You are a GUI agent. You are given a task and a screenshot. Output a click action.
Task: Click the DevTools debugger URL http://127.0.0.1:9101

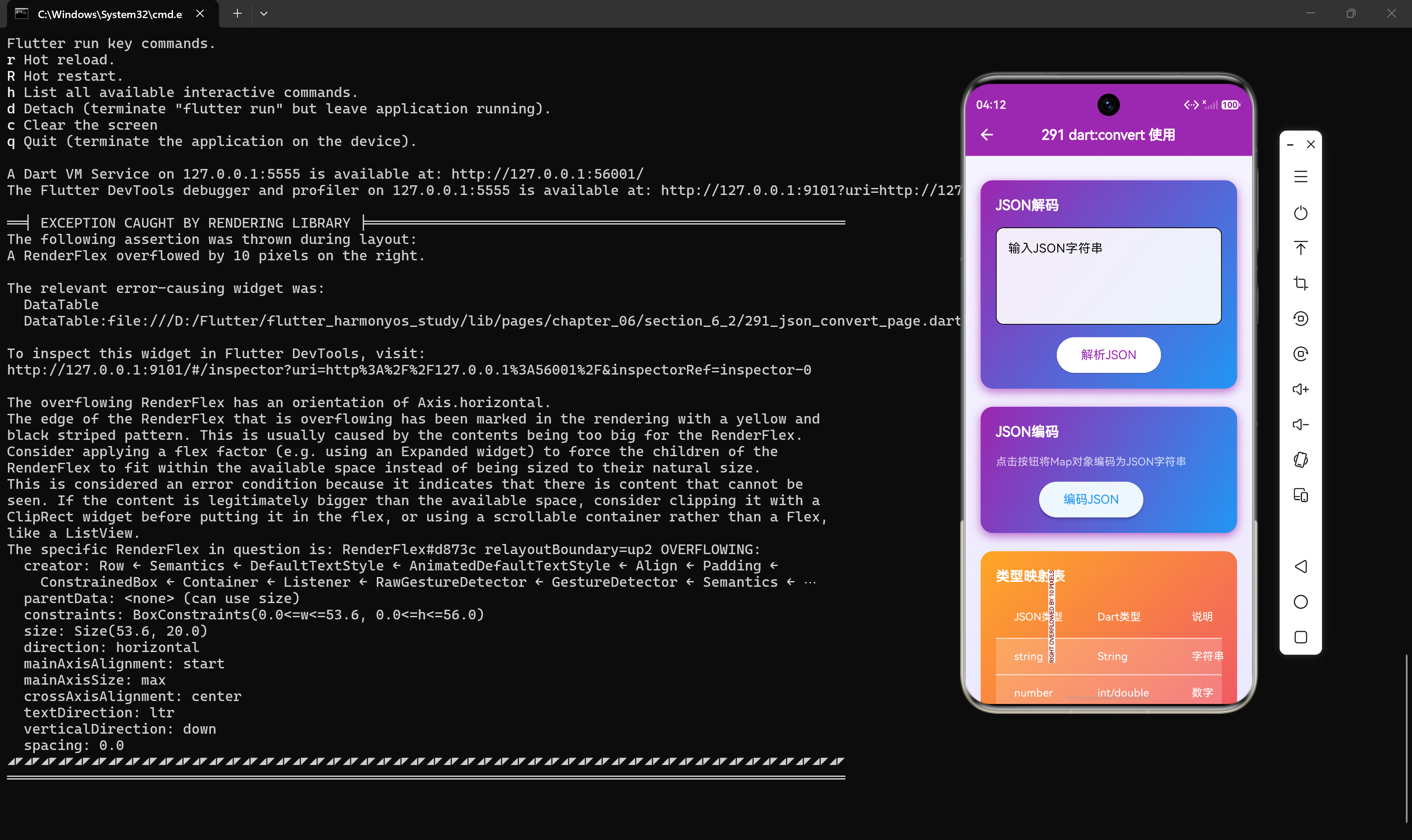[x=811, y=190]
